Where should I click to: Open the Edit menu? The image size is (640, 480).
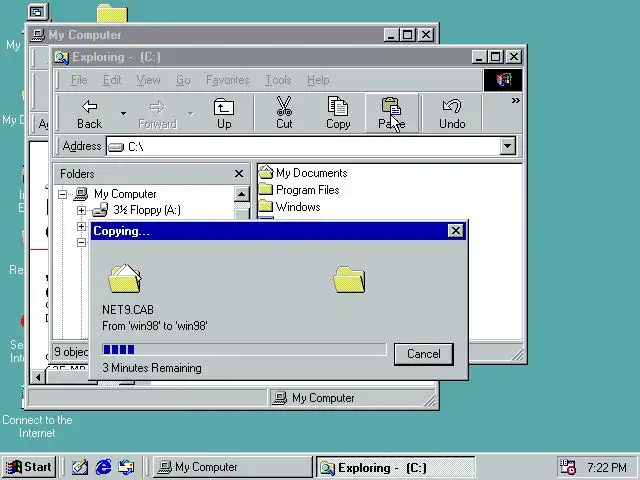point(112,80)
